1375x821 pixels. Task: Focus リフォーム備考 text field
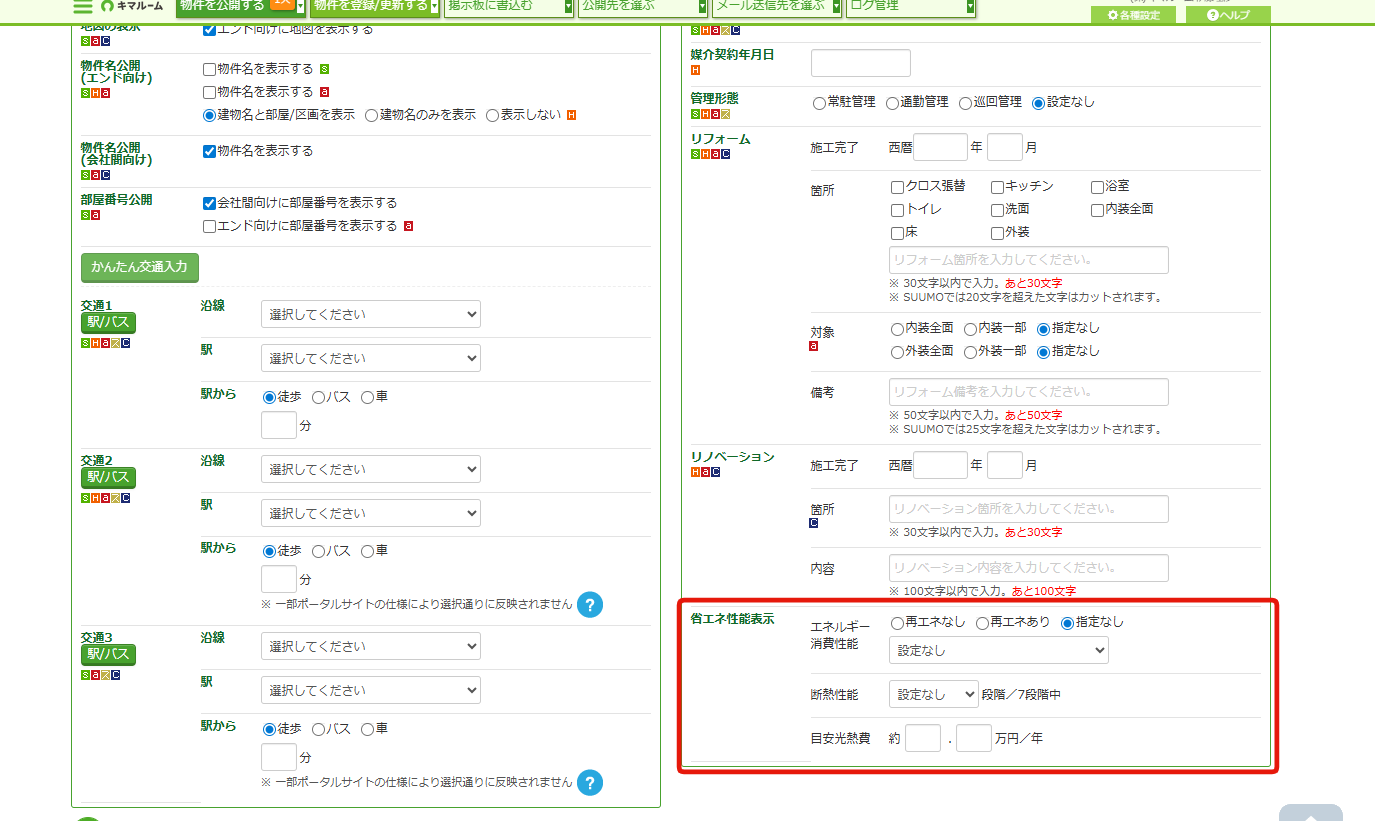click(x=1029, y=392)
